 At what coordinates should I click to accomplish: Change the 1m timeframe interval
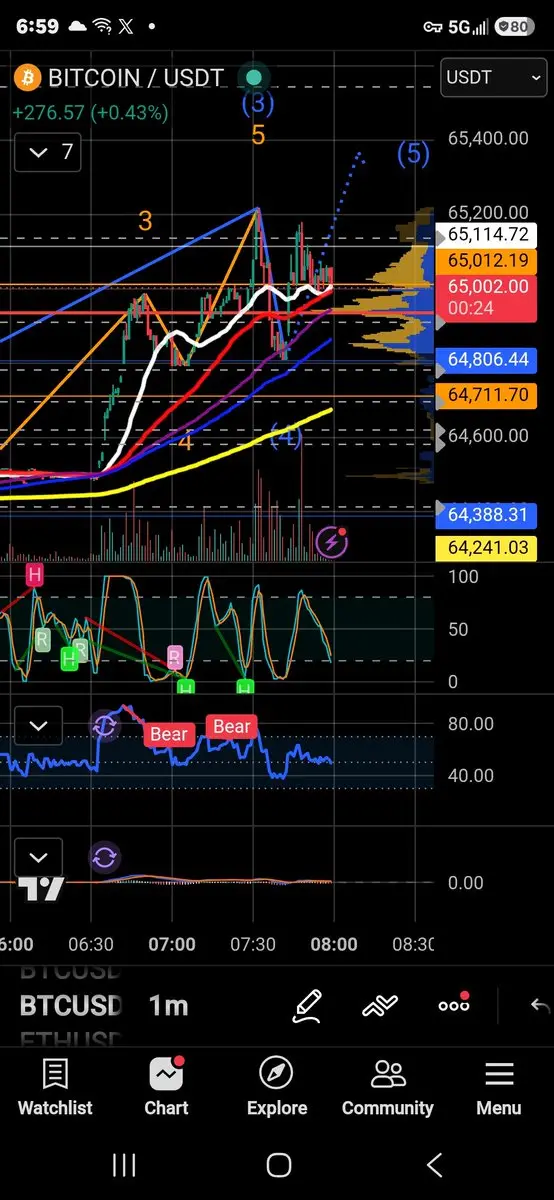[x=168, y=1005]
